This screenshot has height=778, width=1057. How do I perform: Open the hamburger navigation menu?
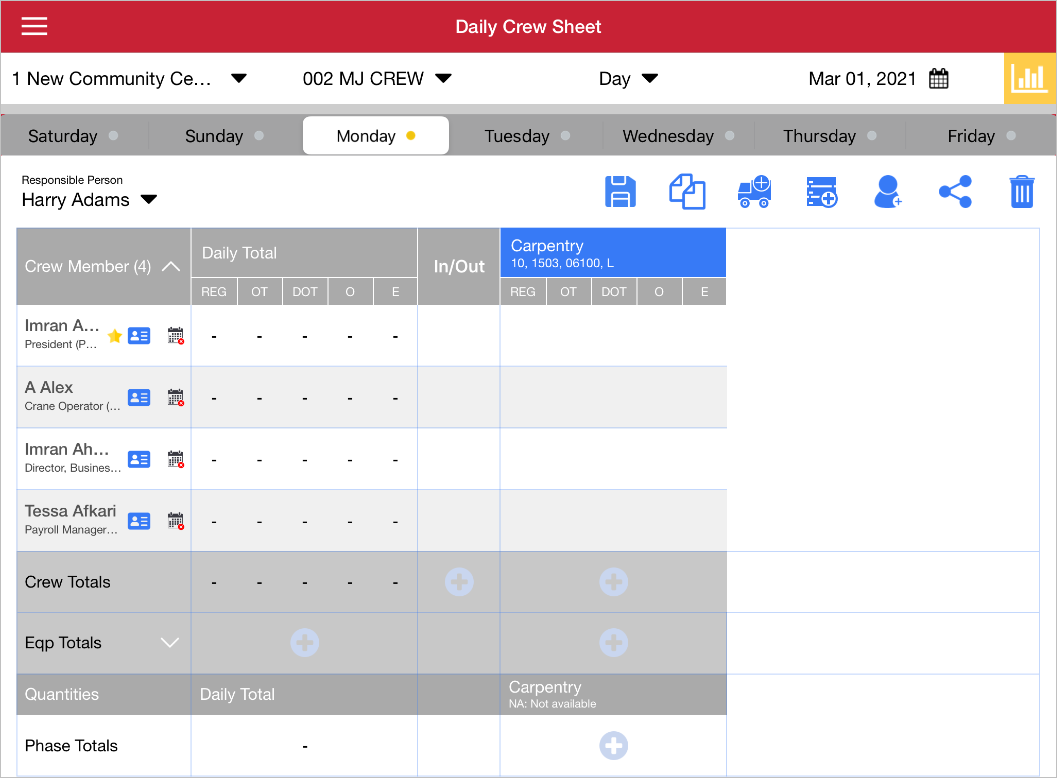34,26
